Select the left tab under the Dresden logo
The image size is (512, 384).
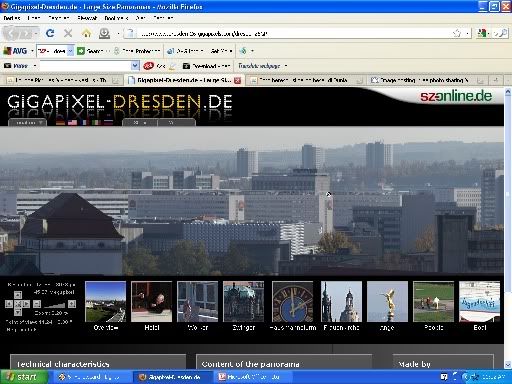click(140, 122)
